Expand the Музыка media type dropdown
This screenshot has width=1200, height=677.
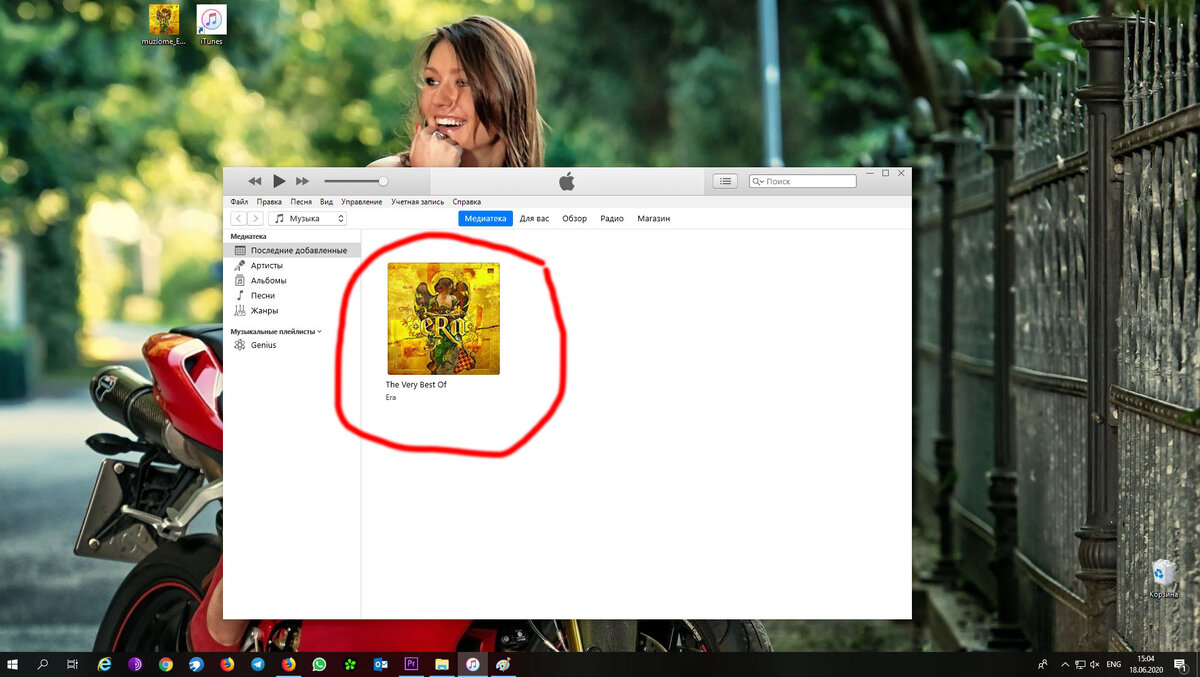tap(308, 218)
